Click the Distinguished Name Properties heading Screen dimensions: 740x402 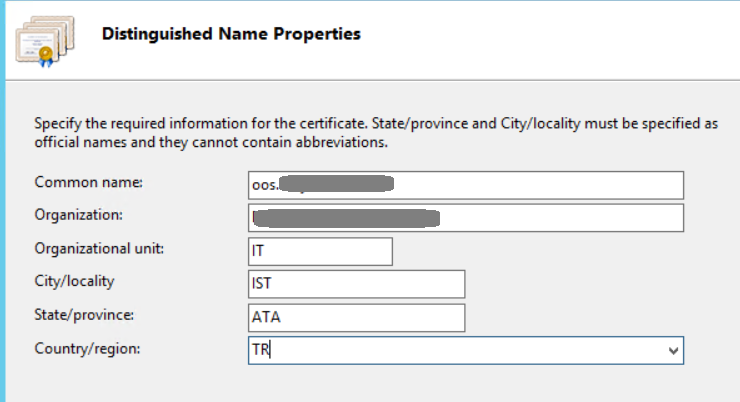(231, 34)
